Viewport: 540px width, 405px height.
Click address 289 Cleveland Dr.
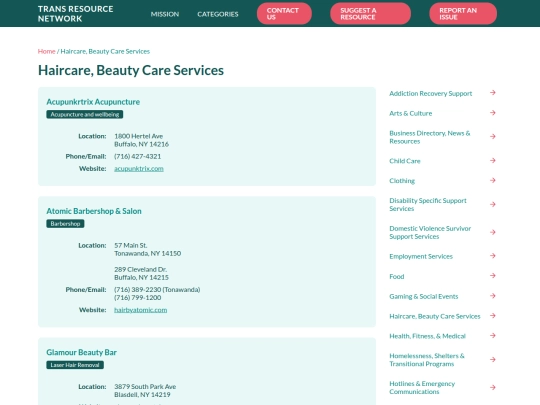[140, 269]
